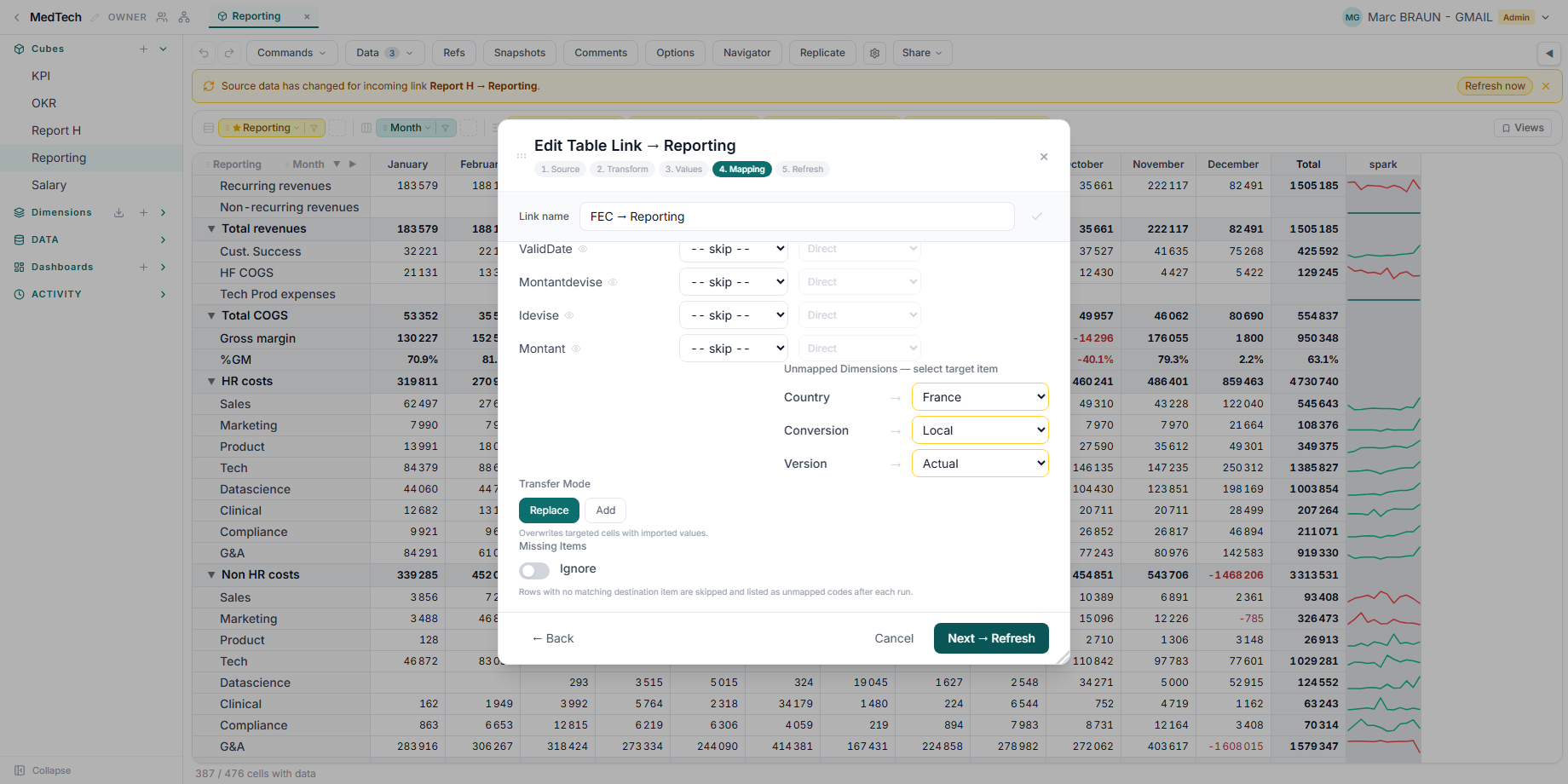
Task: Close the Reporting tab with its x
Action: (307, 16)
